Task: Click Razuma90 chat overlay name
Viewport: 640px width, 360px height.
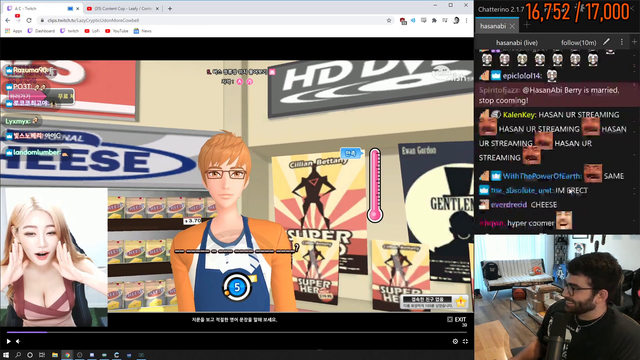Action: point(31,70)
